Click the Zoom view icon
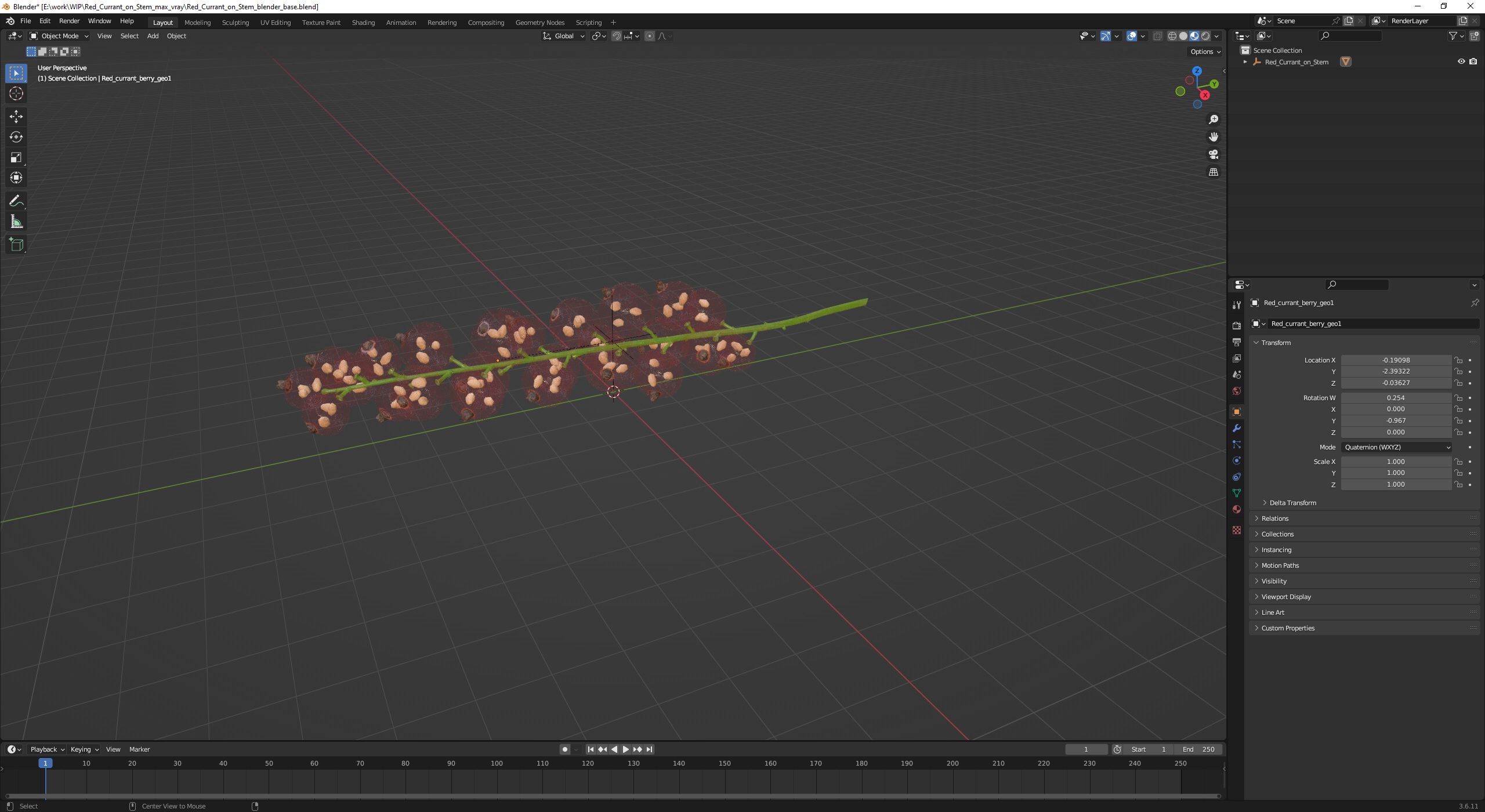 1213,119
